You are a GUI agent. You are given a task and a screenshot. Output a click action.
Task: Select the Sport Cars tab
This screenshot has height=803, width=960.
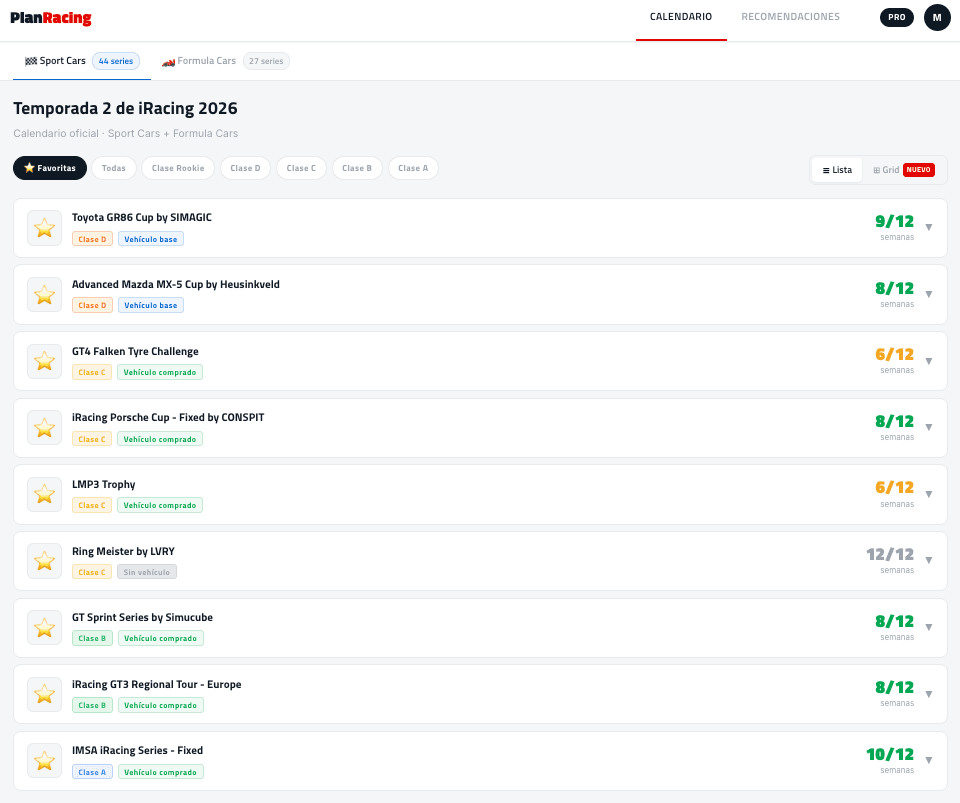click(x=82, y=61)
